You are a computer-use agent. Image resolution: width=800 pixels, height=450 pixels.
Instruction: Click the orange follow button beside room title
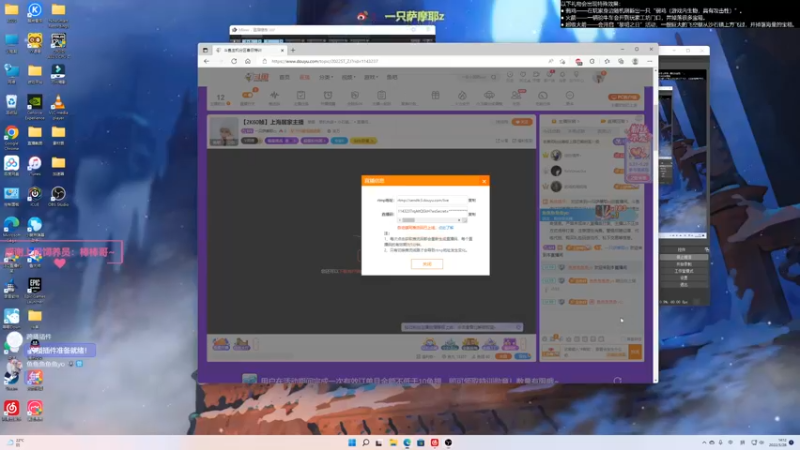click(x=521, y=122)
